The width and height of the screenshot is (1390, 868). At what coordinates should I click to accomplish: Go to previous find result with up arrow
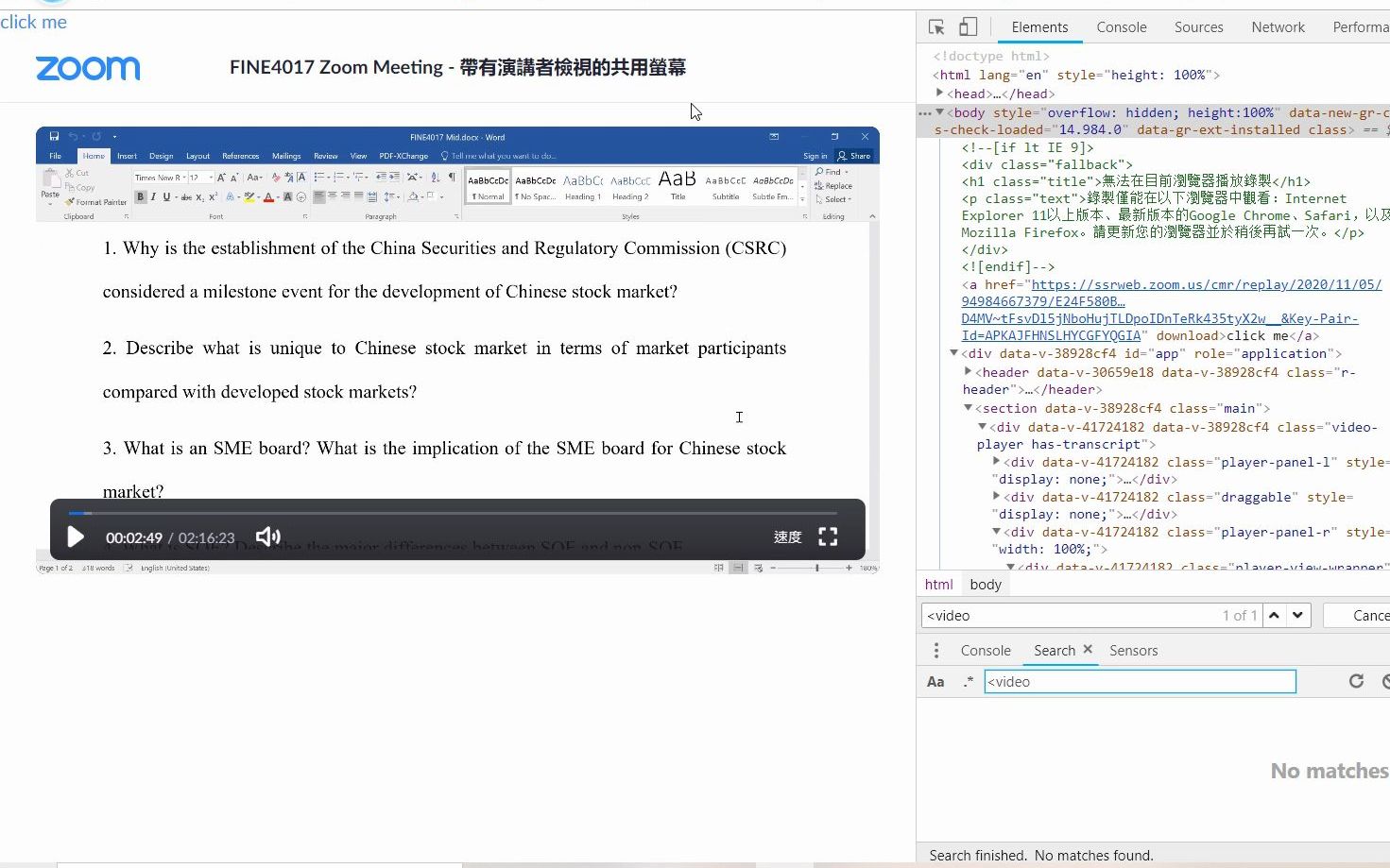(1274, 615)
